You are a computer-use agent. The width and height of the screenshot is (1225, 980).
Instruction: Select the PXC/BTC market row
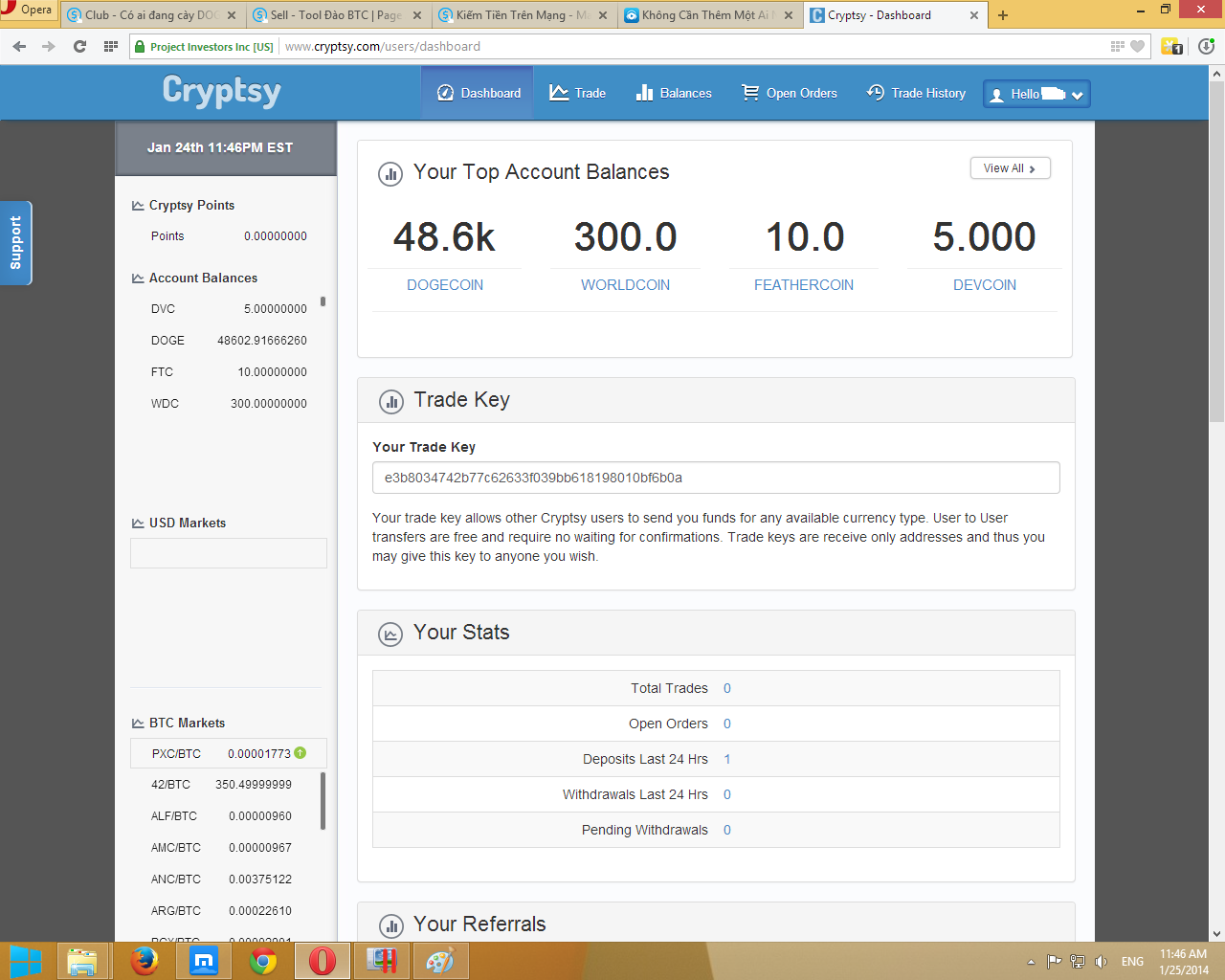pyautogui.click(x=228, y=753)
